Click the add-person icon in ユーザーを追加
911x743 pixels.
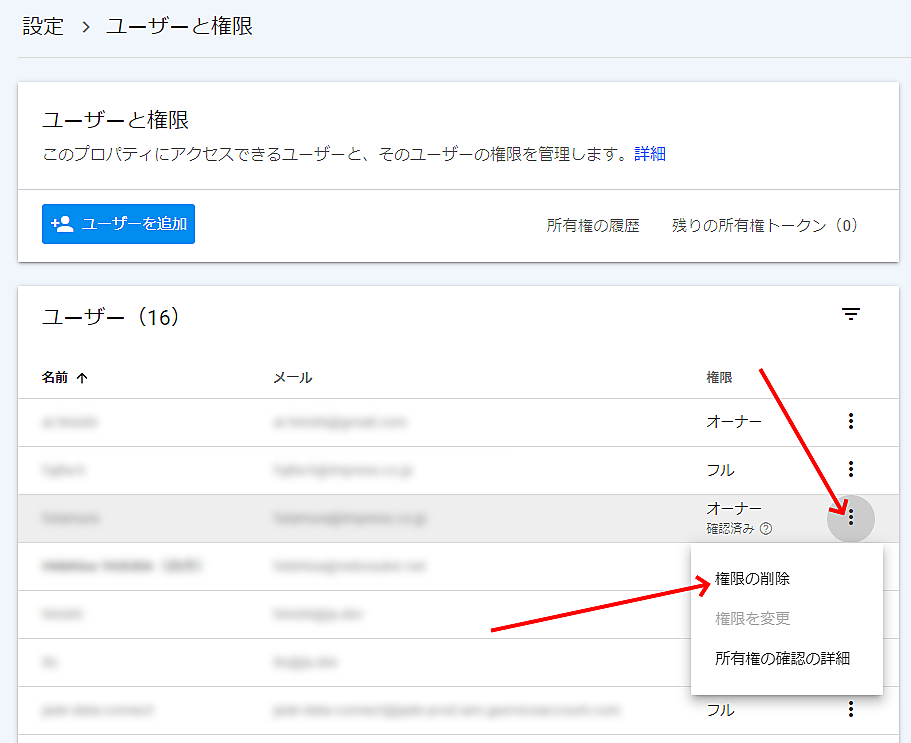[62, 224]
